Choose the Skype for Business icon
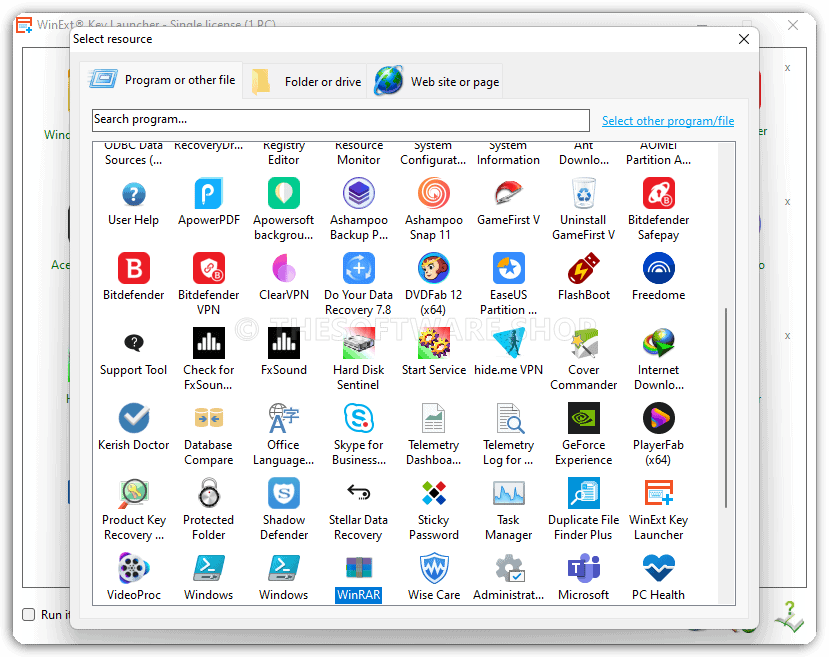The height and width of the screenshot is (657, 829). (359, 418)
